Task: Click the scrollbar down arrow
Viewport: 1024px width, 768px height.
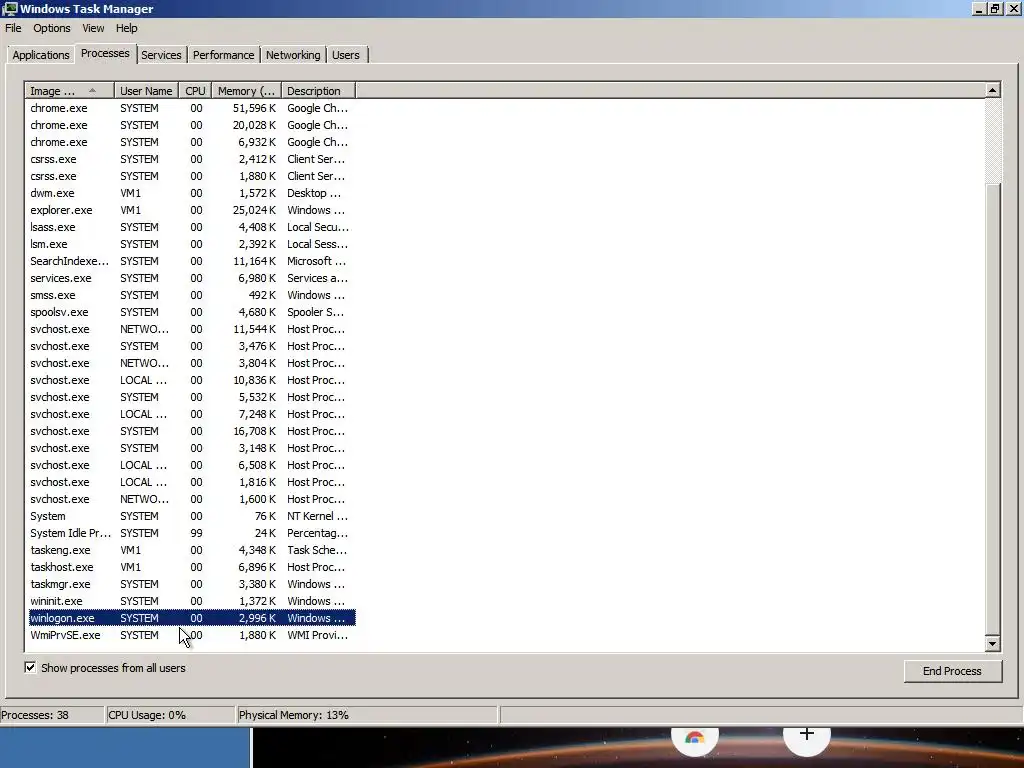Action: click(x=993, y=643)
